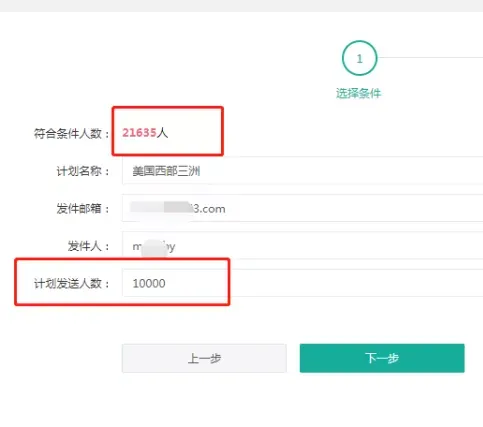Click the step 1 circle indicator
Viewport: 483px width, 427px height.
(x=359, y=58)
